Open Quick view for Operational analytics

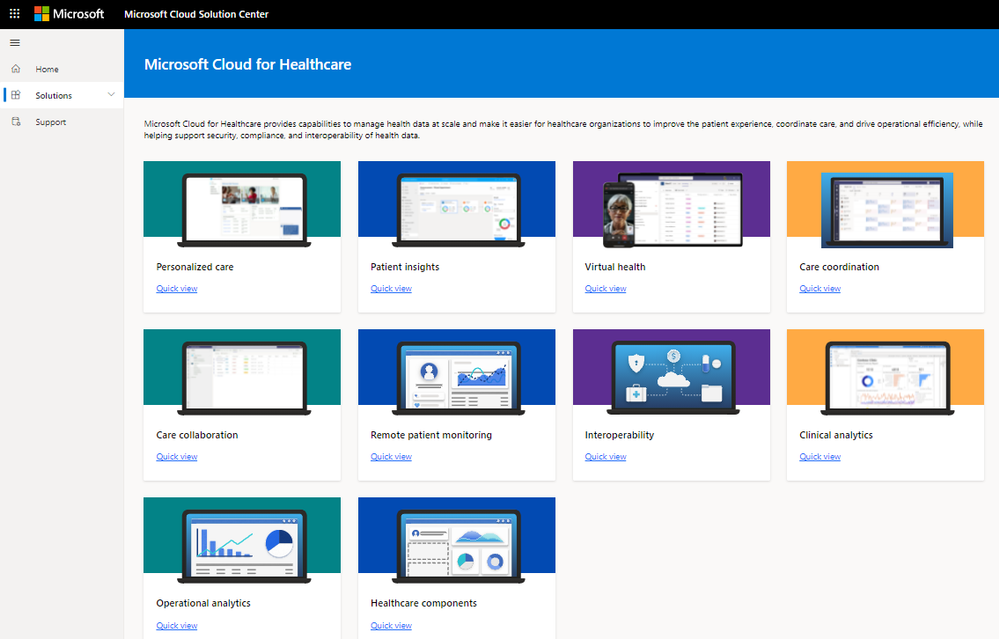click(176, 626)
